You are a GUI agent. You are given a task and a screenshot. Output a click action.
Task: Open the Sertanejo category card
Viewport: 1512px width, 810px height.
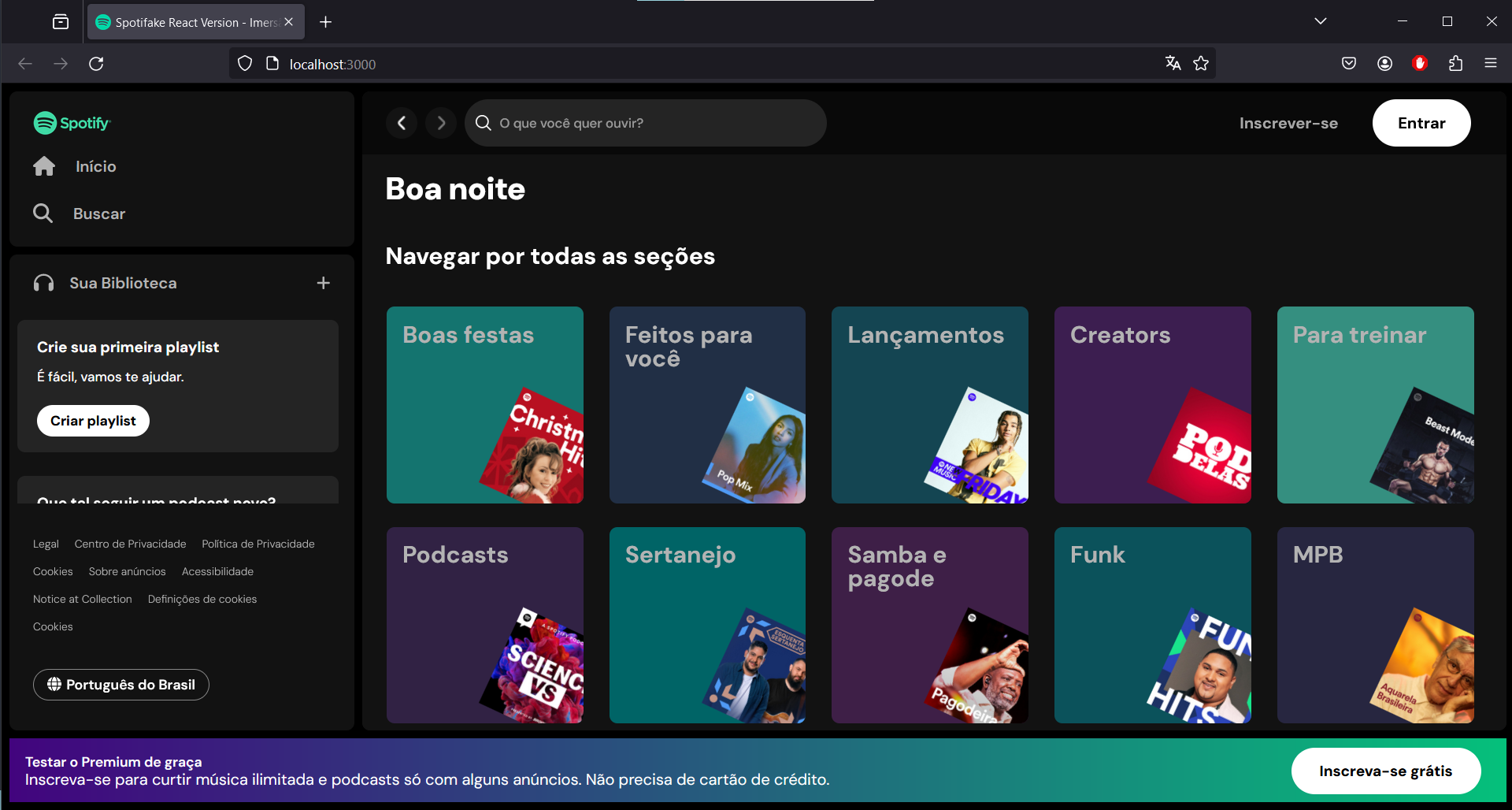pyautogui.click(x=707, y=626)
